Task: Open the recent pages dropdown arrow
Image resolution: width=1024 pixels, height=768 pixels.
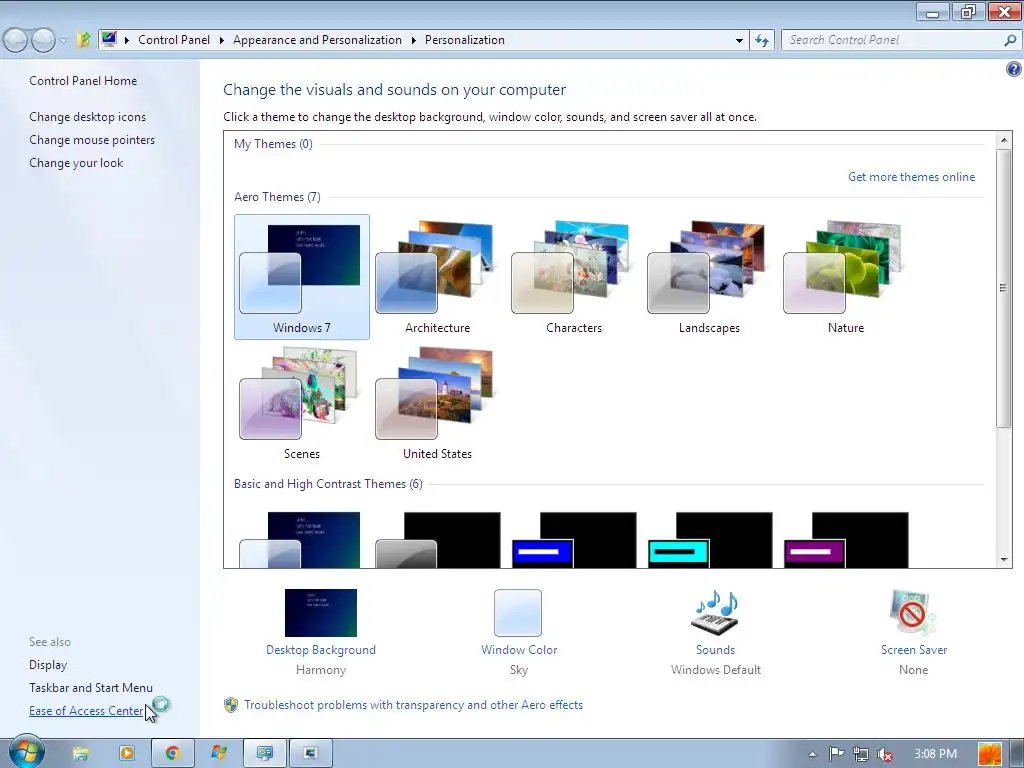Action: pos(63,40)
